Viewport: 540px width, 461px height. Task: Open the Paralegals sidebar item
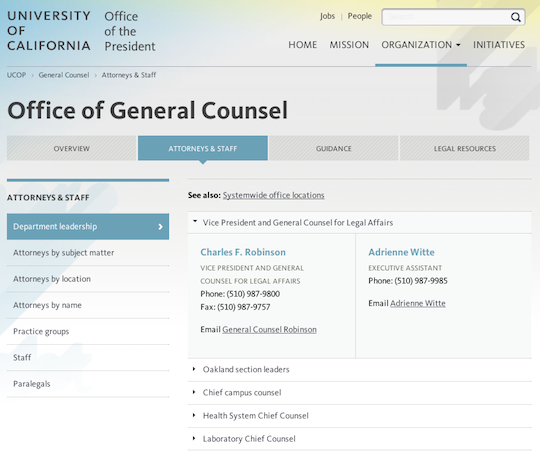[88, 384]
